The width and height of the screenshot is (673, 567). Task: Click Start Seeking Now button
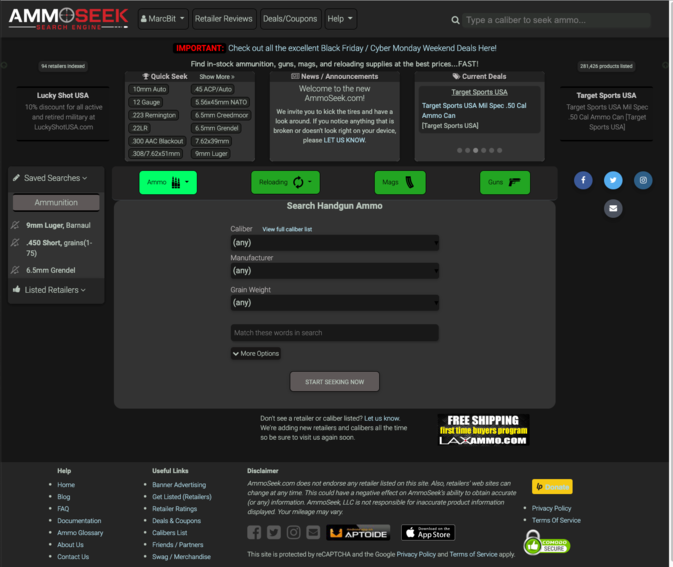(x=334, y=382)
